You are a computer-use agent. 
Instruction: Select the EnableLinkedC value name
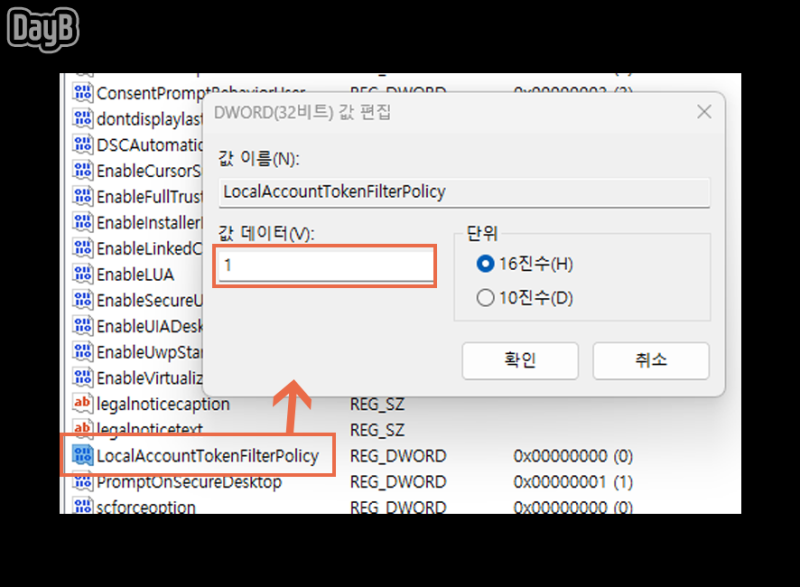tap(149, 249)
